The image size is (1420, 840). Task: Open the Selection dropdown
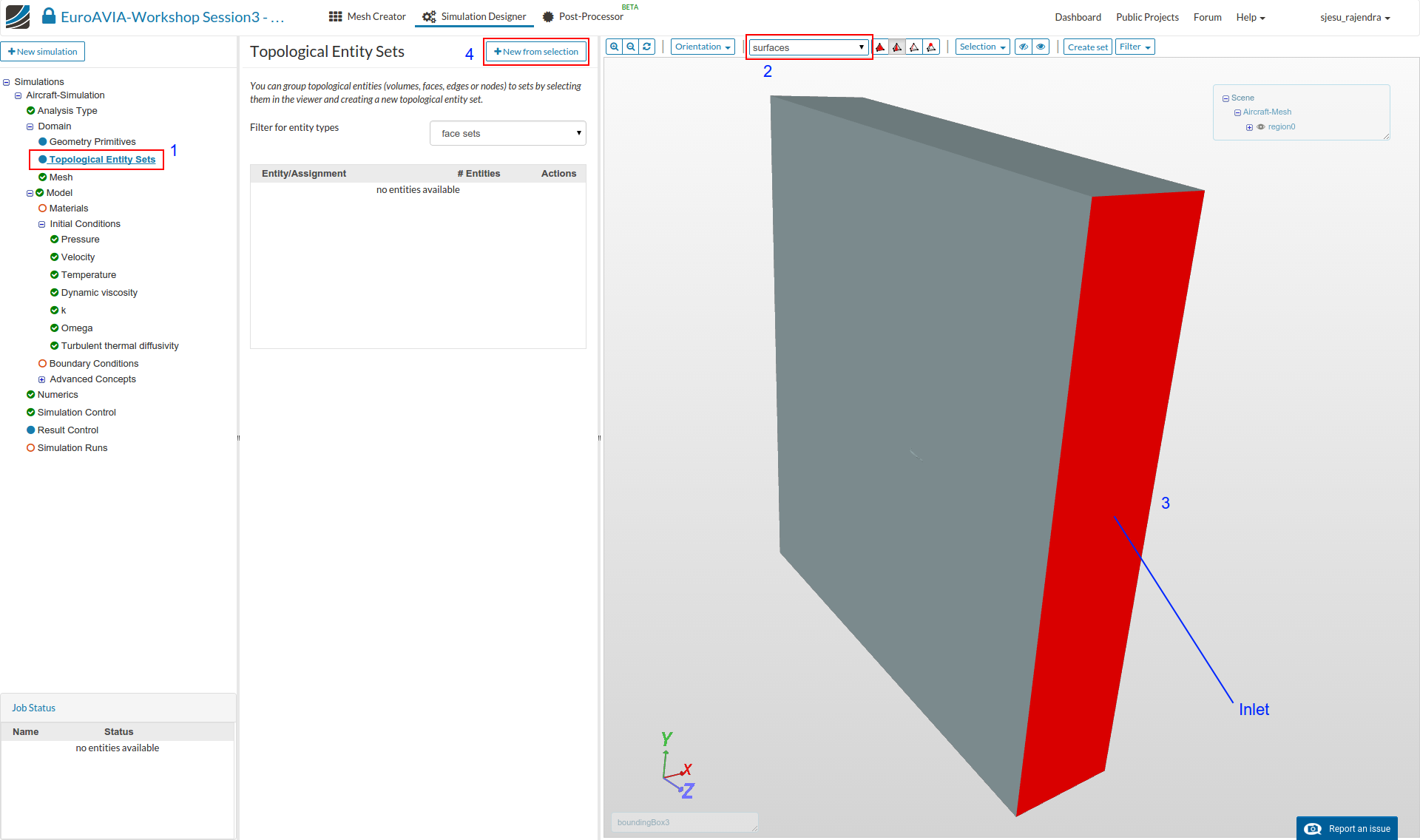click(982, 47)
